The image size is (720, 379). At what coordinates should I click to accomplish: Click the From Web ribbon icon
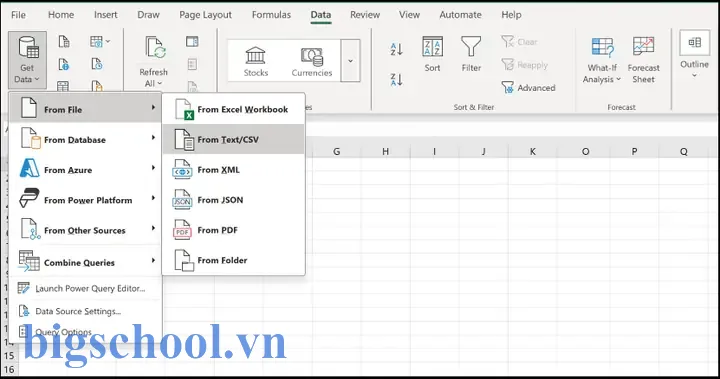[64, 64]
